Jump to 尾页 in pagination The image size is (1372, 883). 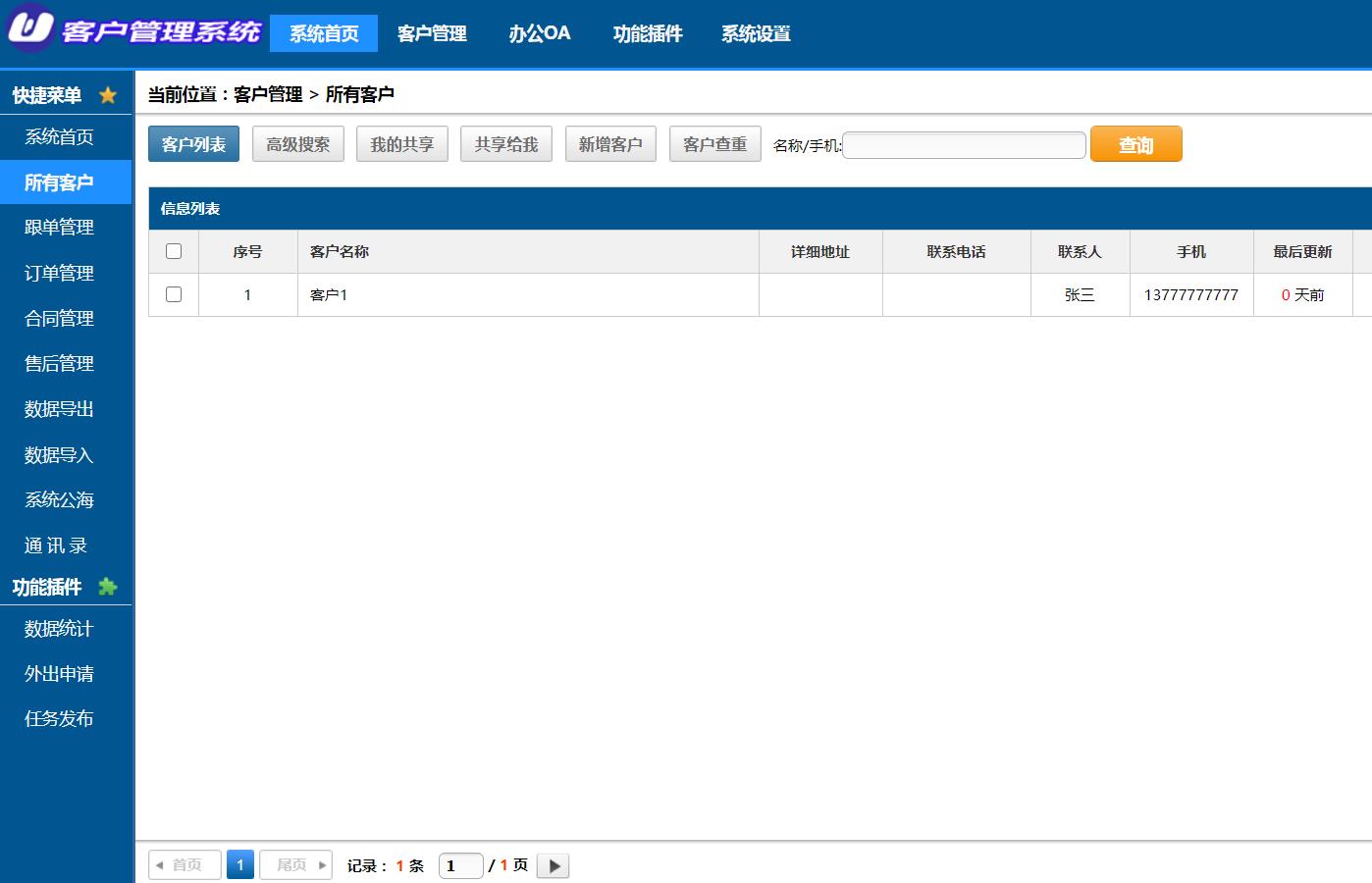pyautogui.click(x=296, y=865)
